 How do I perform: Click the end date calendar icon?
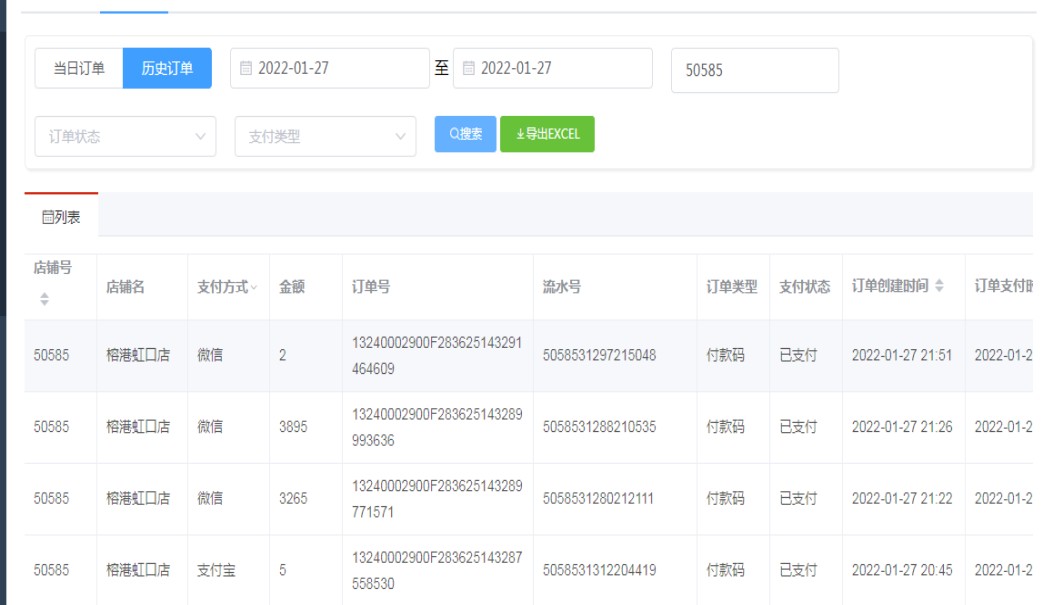coord(469,69)
